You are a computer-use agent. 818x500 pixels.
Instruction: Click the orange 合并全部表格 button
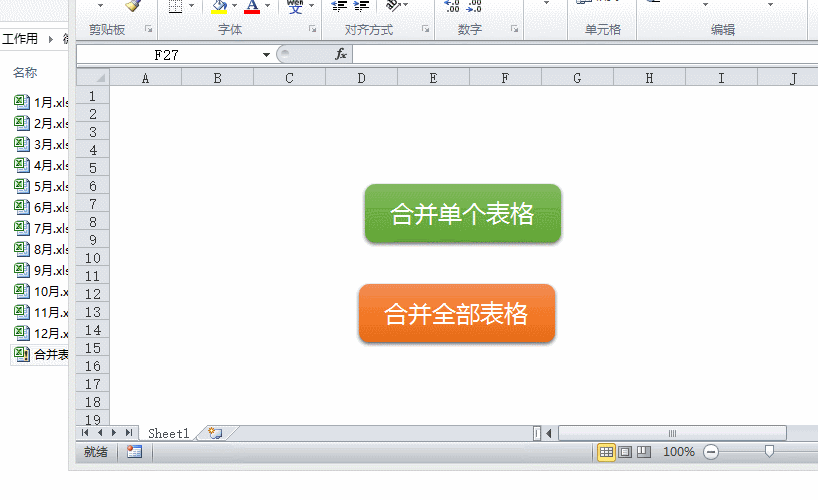457,313
